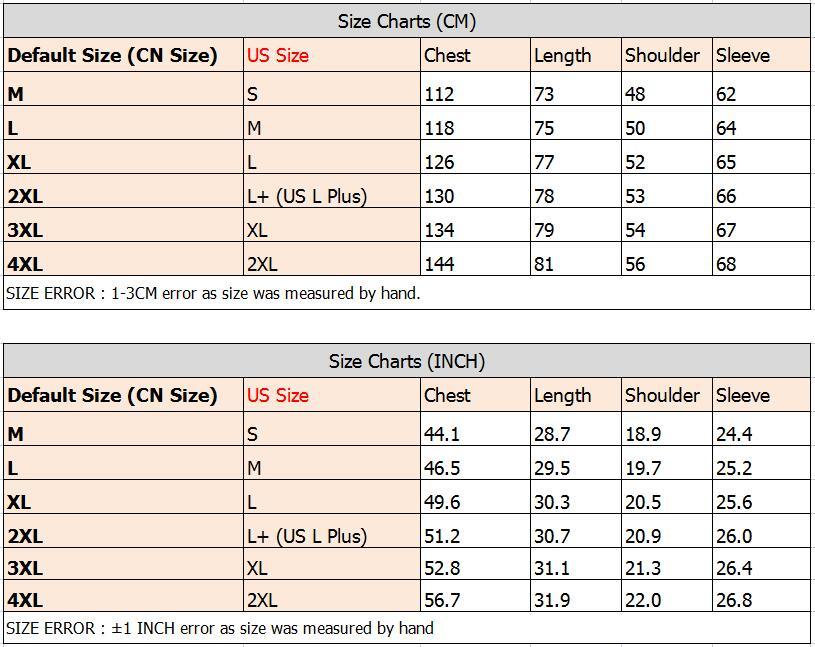This screenshot has width=815, height=647.
Task: Click the 1-3CM size error note
Action: point(213,293)
